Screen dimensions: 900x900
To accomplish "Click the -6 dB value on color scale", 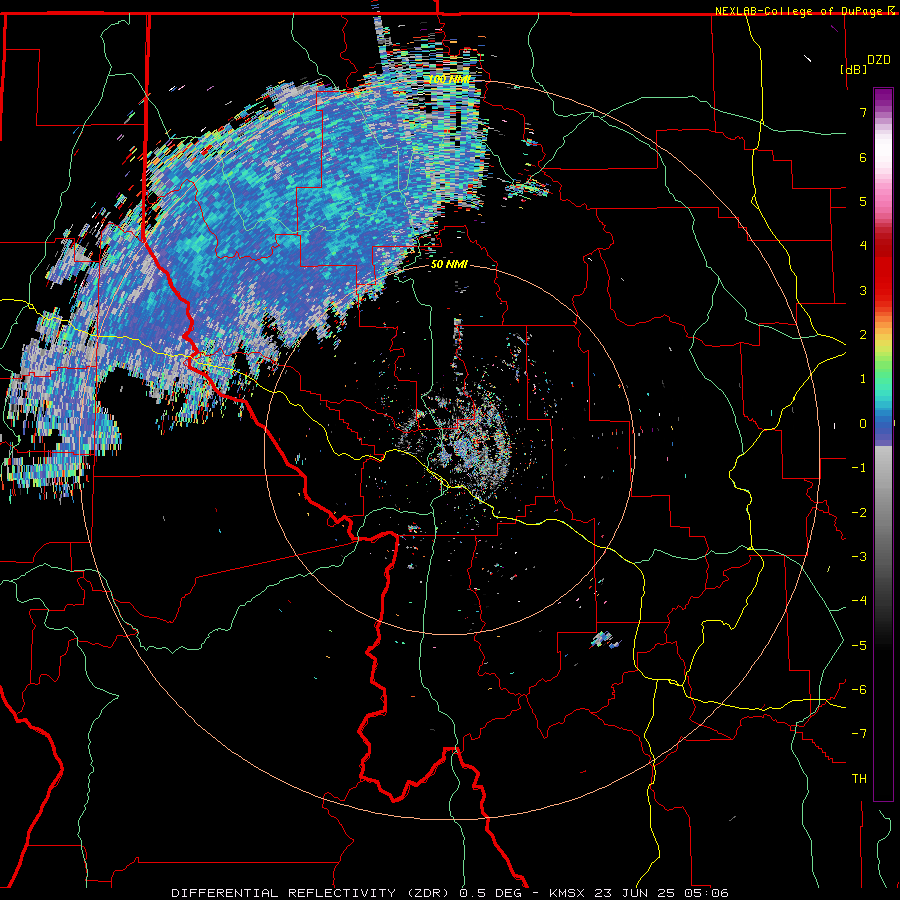I will pyautogui.click(x=859, y=690).
